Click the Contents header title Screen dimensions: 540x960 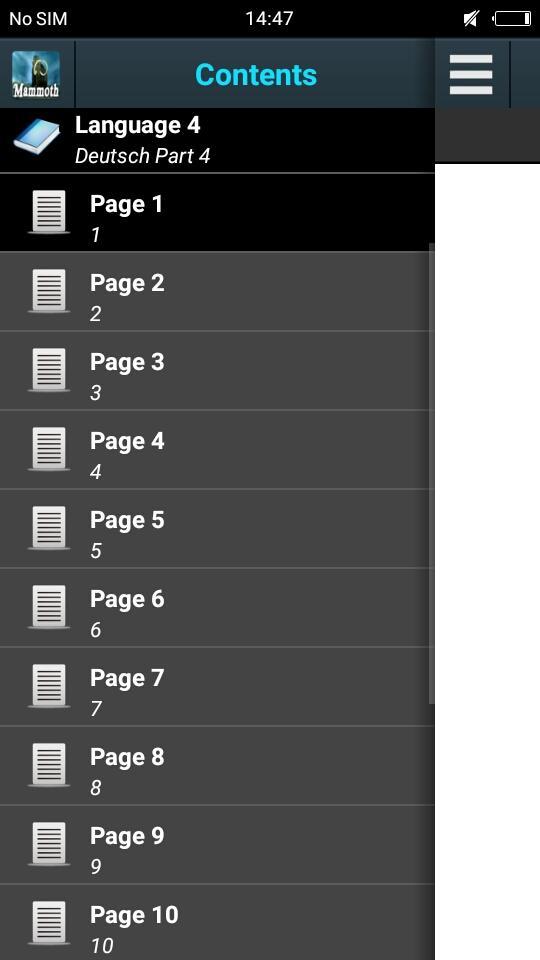click(256, 75)
